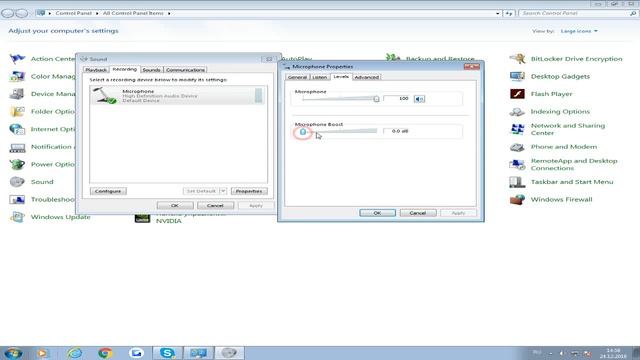Open Internet Options icon

click(x=18, y=129)
